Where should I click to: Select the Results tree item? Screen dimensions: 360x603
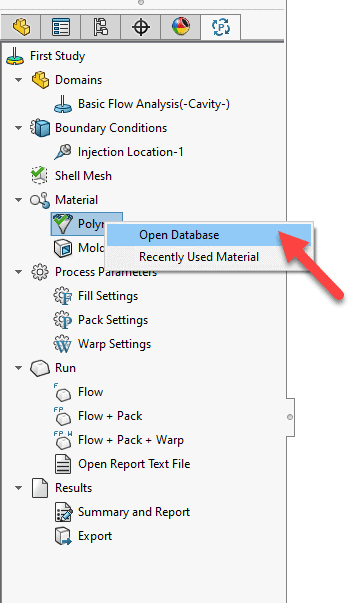74,488
